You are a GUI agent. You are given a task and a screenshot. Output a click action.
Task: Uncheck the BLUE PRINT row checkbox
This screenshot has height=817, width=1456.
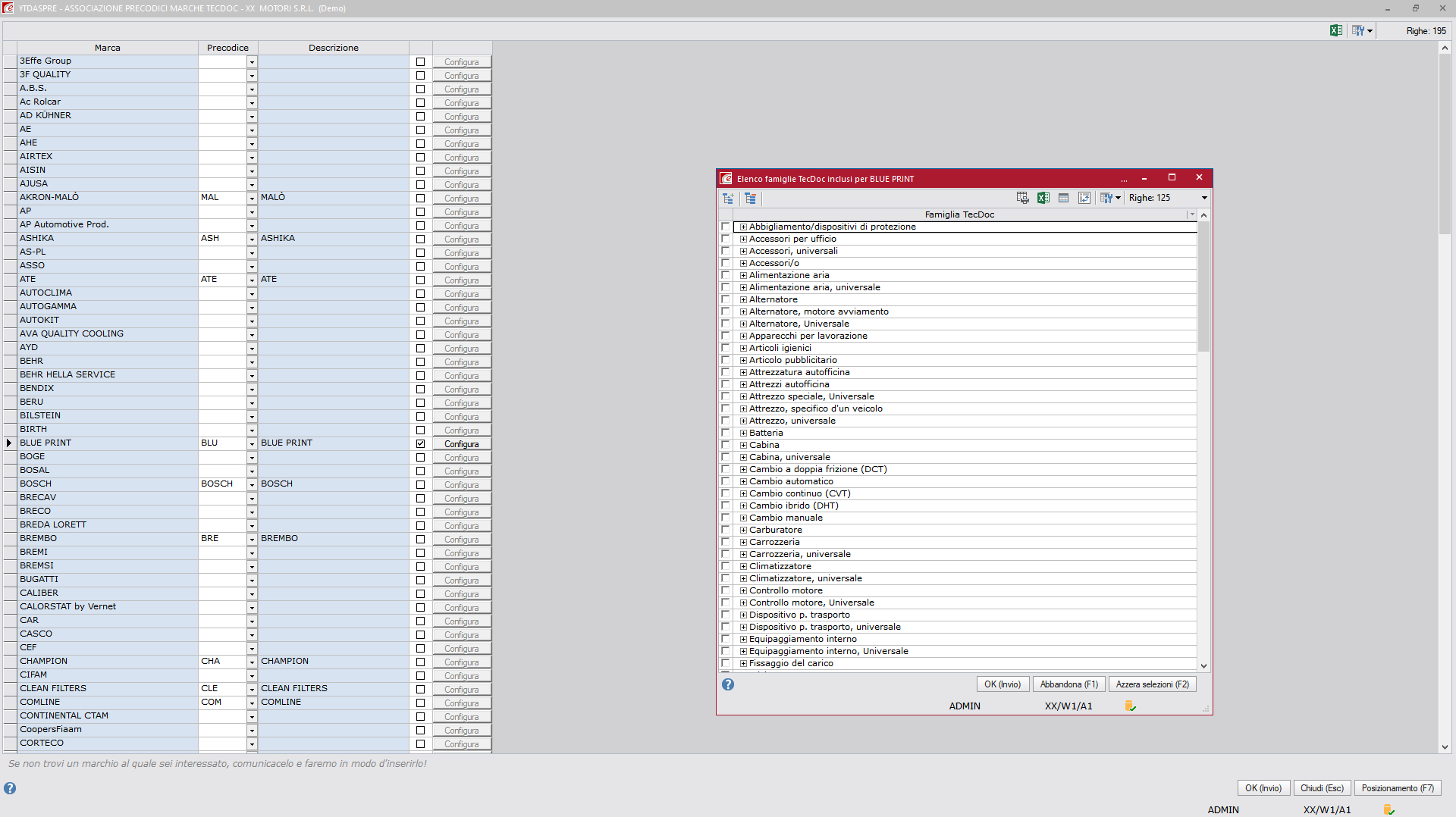point(420,443)
